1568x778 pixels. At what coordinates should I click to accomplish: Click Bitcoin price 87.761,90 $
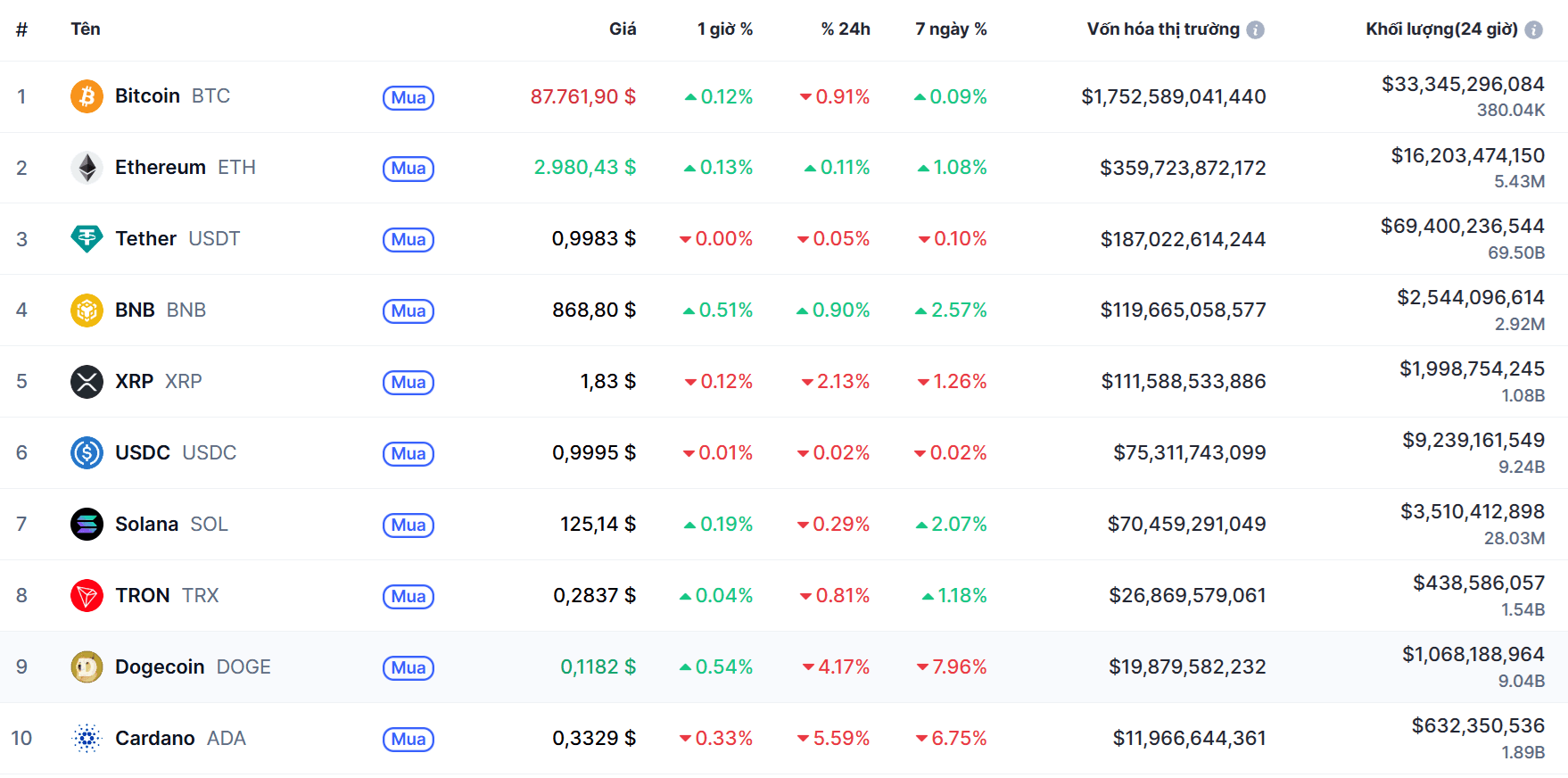click(x=583, y=96)
